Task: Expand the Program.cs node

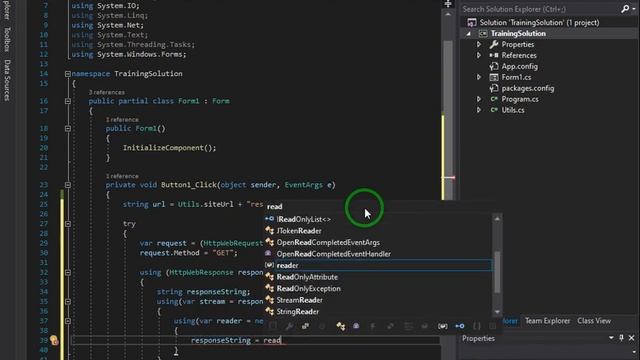Action: tap(479, 99)
